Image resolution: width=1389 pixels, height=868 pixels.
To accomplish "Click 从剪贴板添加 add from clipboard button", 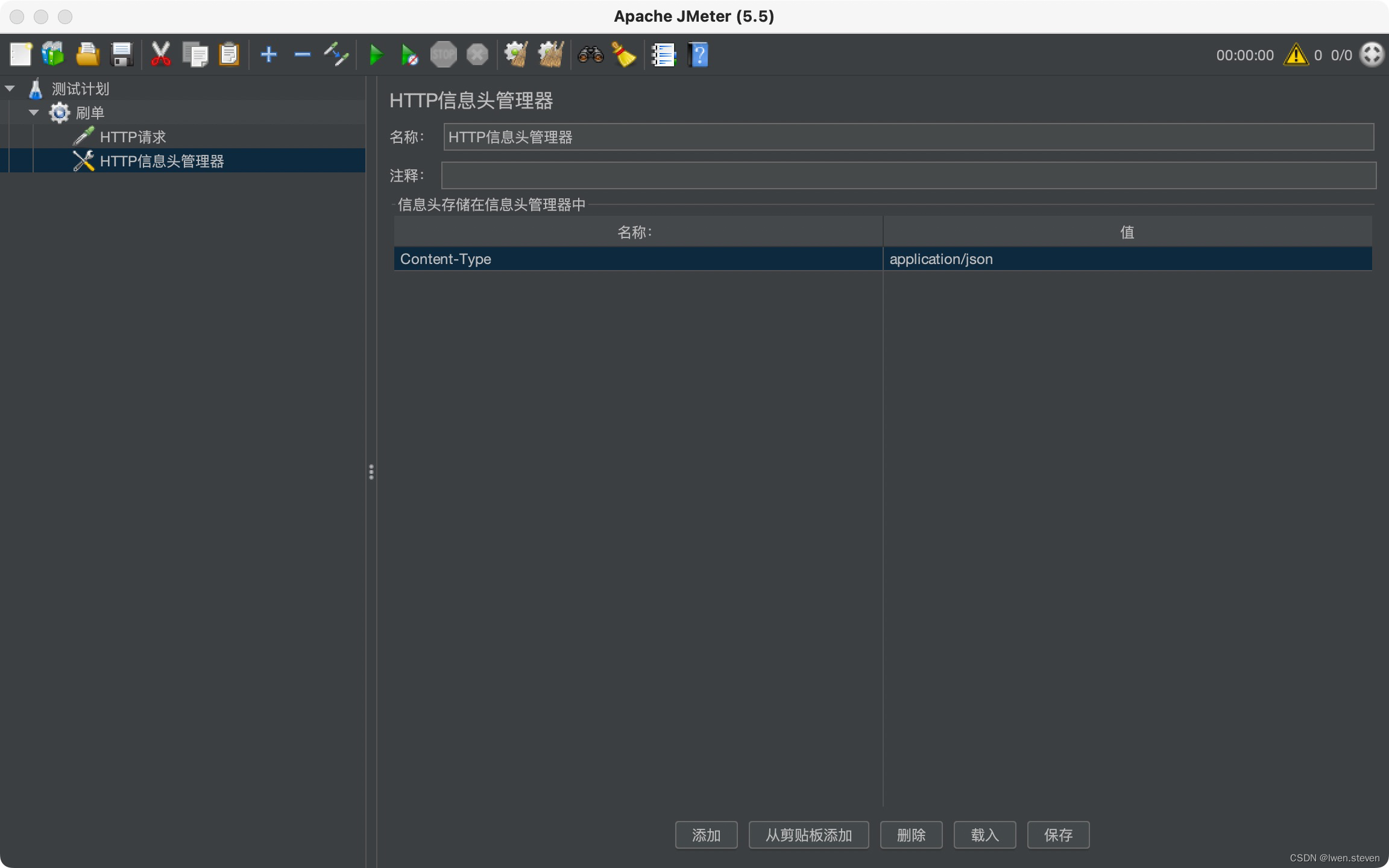I will coord(808,835).
